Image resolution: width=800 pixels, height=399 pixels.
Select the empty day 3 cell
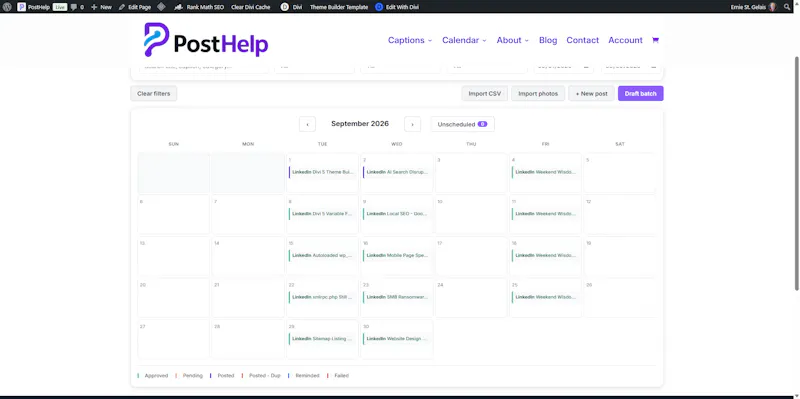(x=471, y=173)
